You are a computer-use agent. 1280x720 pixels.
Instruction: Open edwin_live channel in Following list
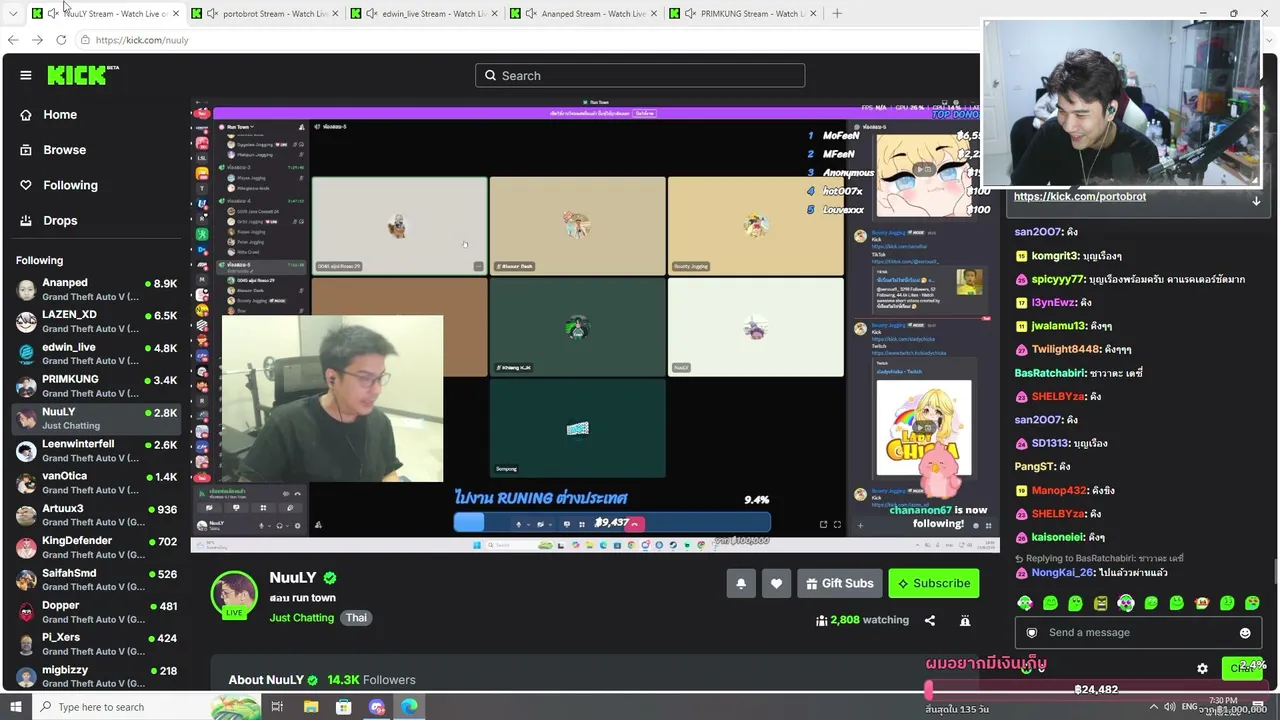96,354
